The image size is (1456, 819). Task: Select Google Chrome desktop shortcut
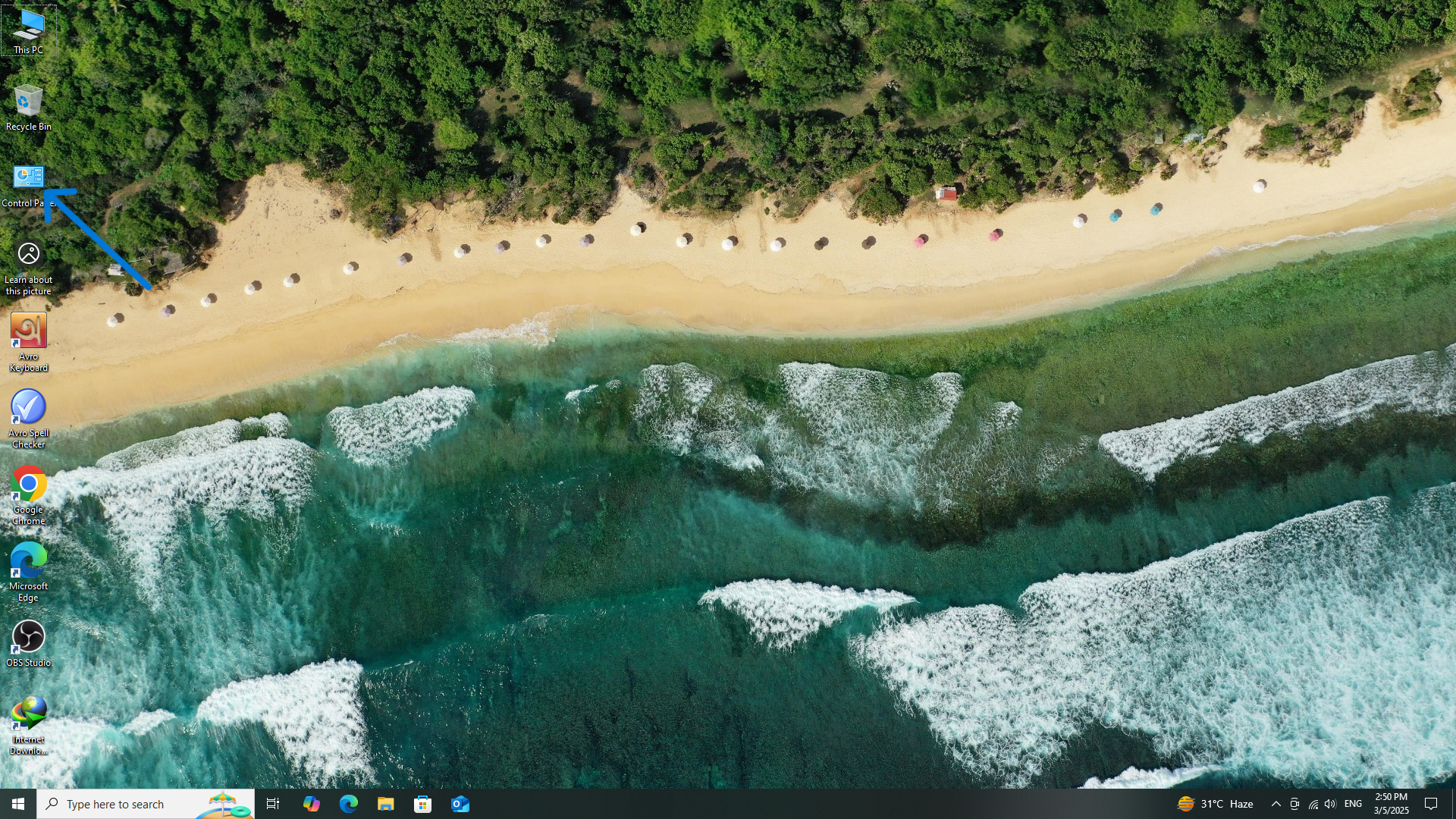click(28, 491)
